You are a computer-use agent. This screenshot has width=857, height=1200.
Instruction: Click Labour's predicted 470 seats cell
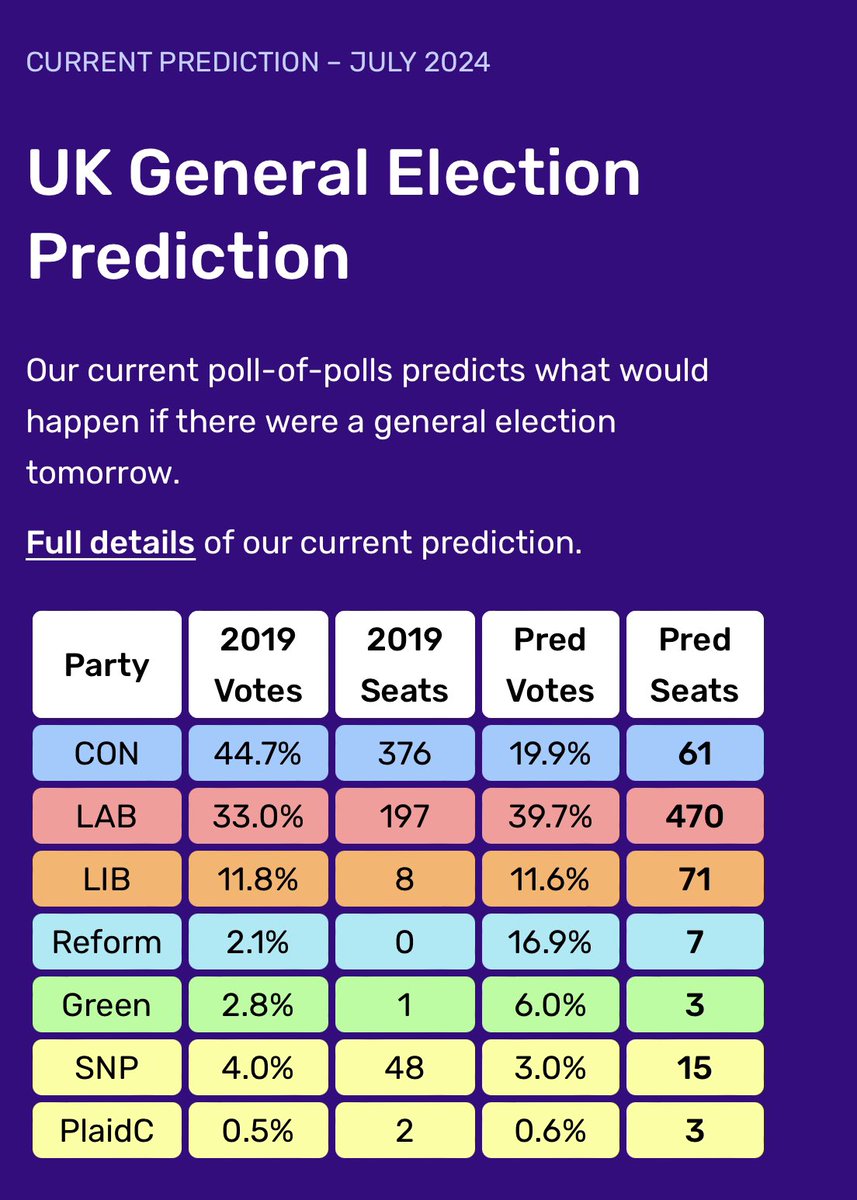coord(695,816)
